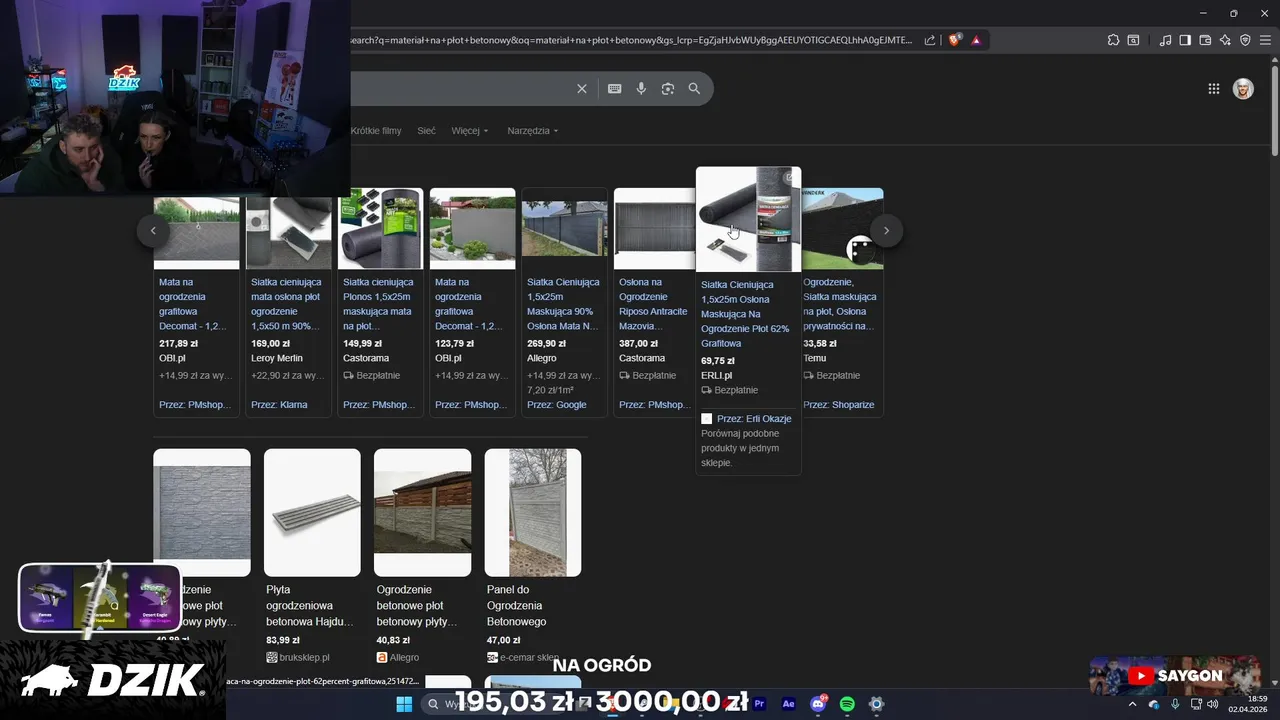
Task: Submit search with magnifier icon
Action: (694, 89)
